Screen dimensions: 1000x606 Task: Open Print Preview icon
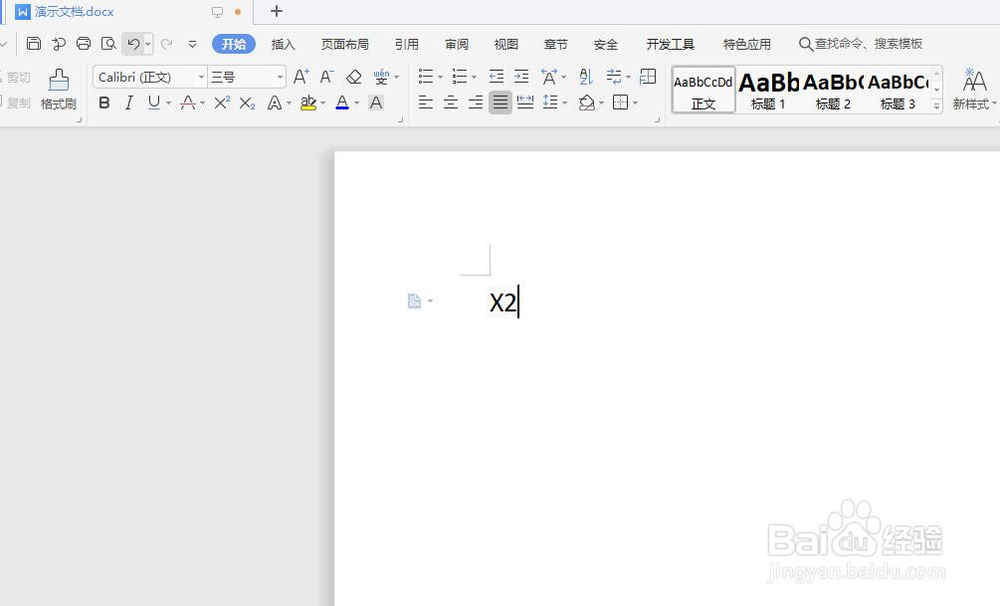click(108, 43)
